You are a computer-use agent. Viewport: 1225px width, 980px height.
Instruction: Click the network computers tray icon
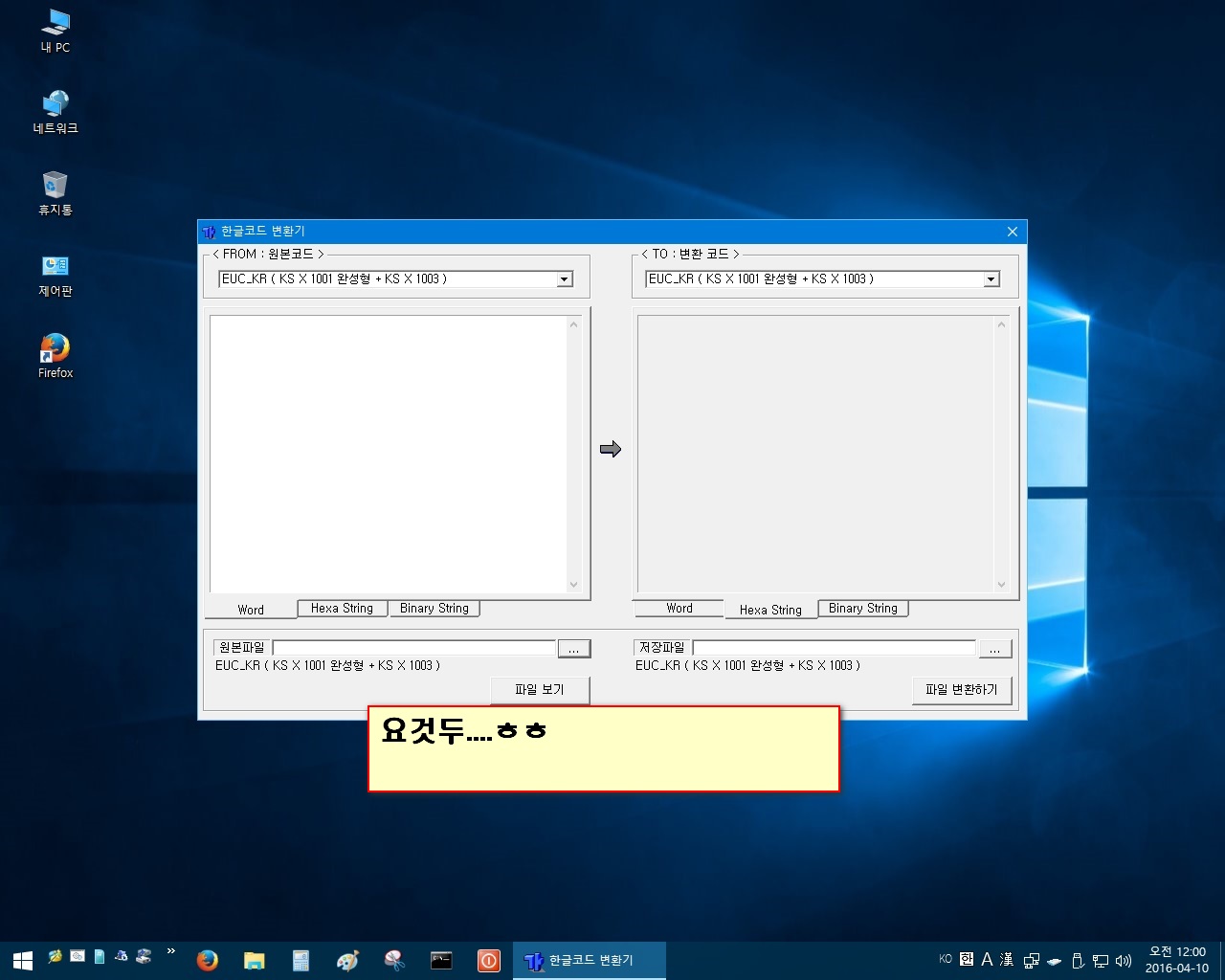click(1032, 960)
